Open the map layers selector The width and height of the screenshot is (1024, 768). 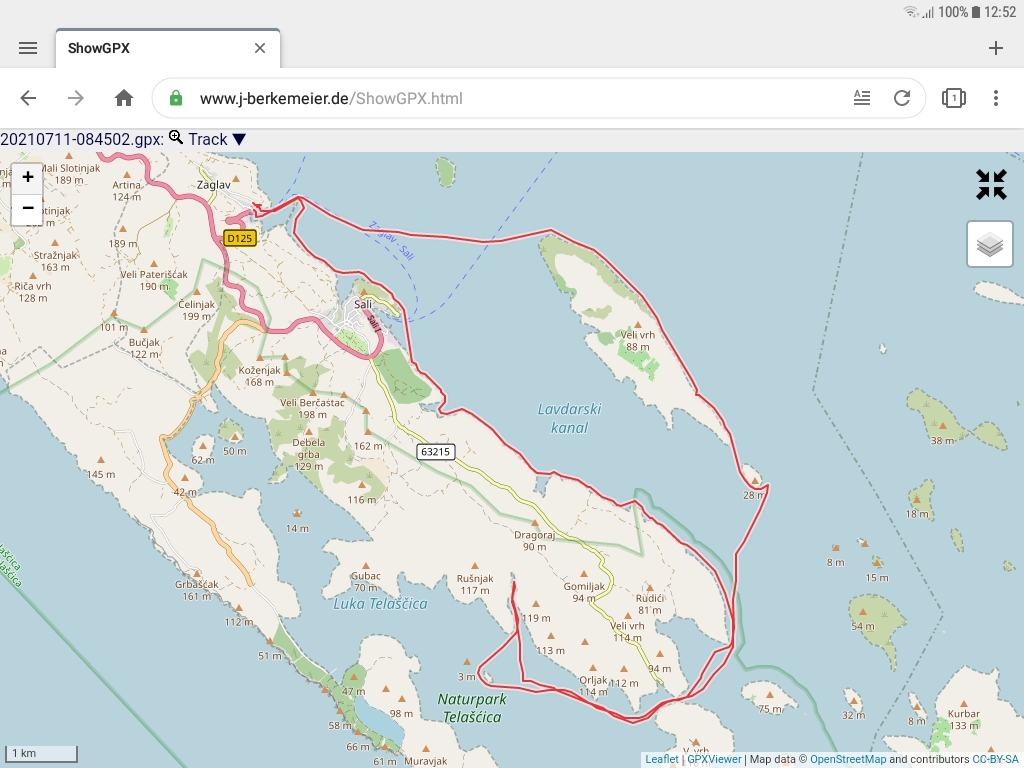click(x=990, y=245)
